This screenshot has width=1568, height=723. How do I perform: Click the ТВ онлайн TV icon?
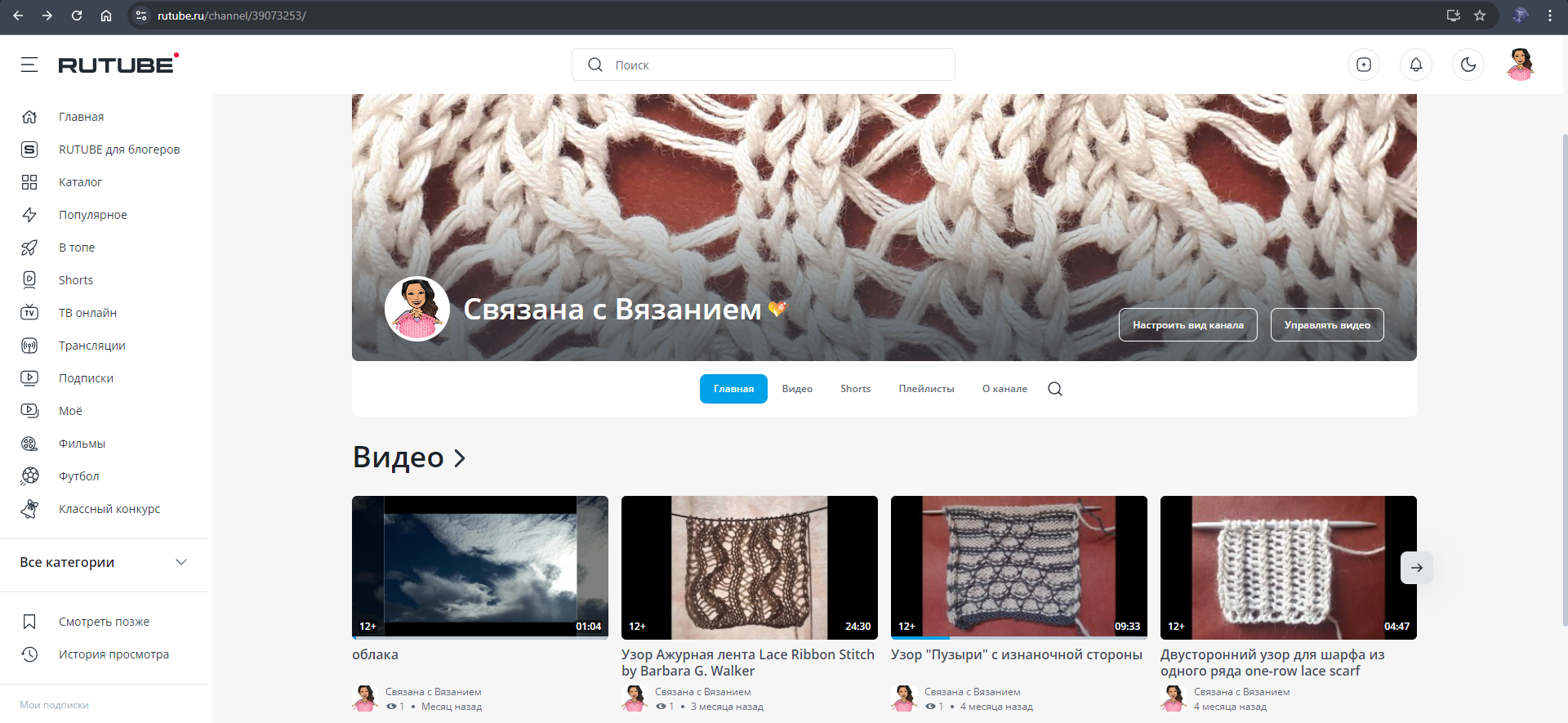click(x=29, y=313)
